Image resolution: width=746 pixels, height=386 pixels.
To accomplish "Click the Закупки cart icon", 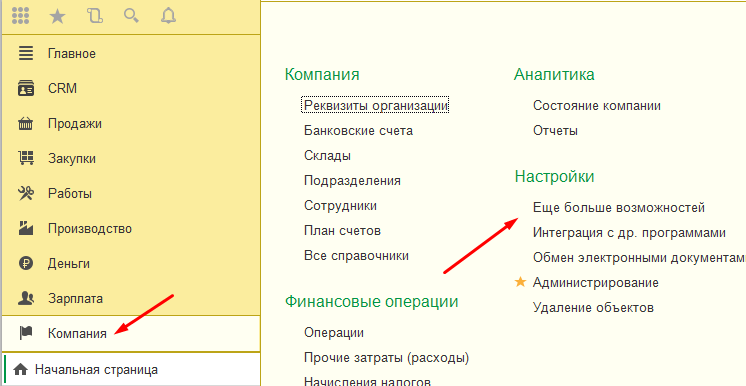I will pyautogui.click(x=26, y=158).
